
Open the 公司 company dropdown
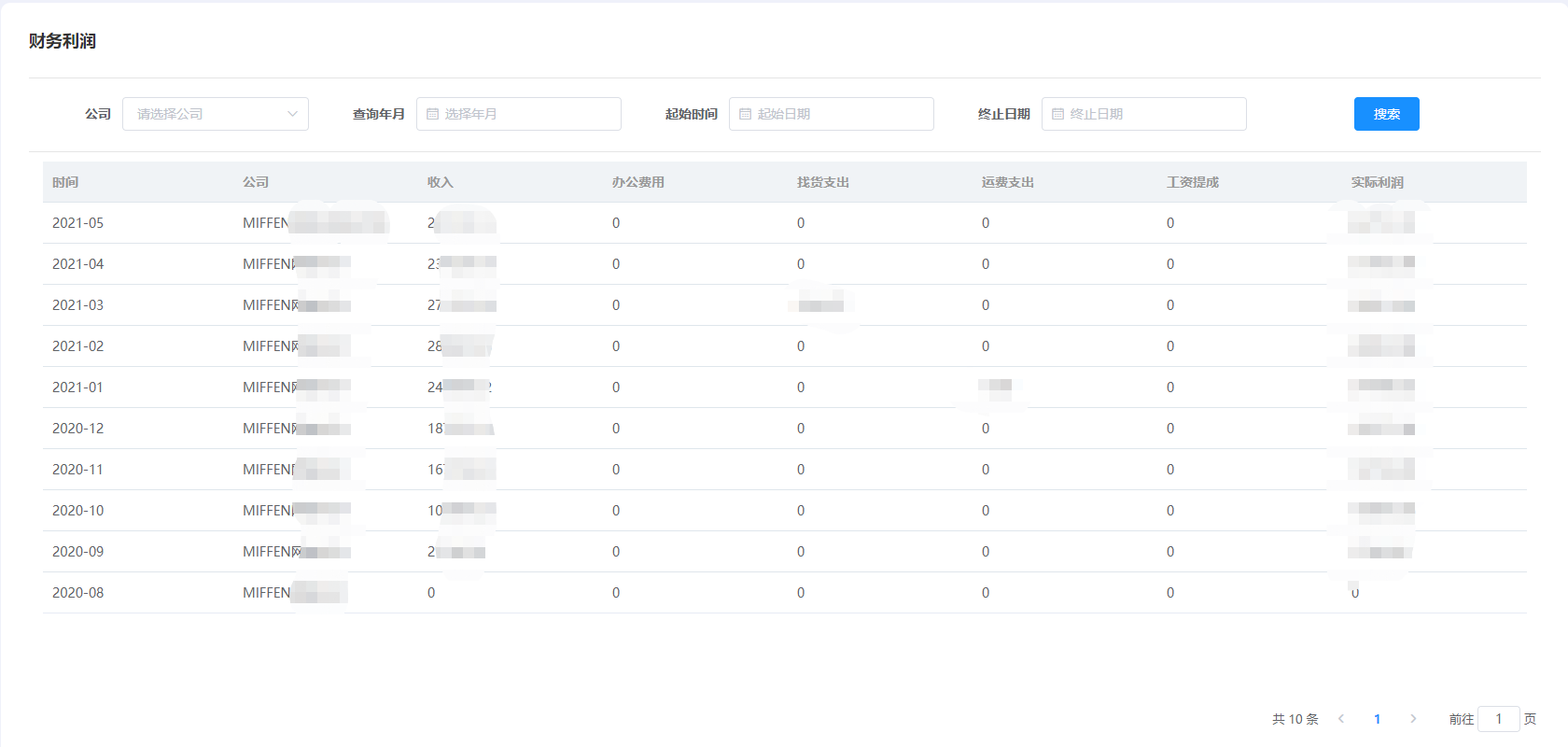coord(205,114)
